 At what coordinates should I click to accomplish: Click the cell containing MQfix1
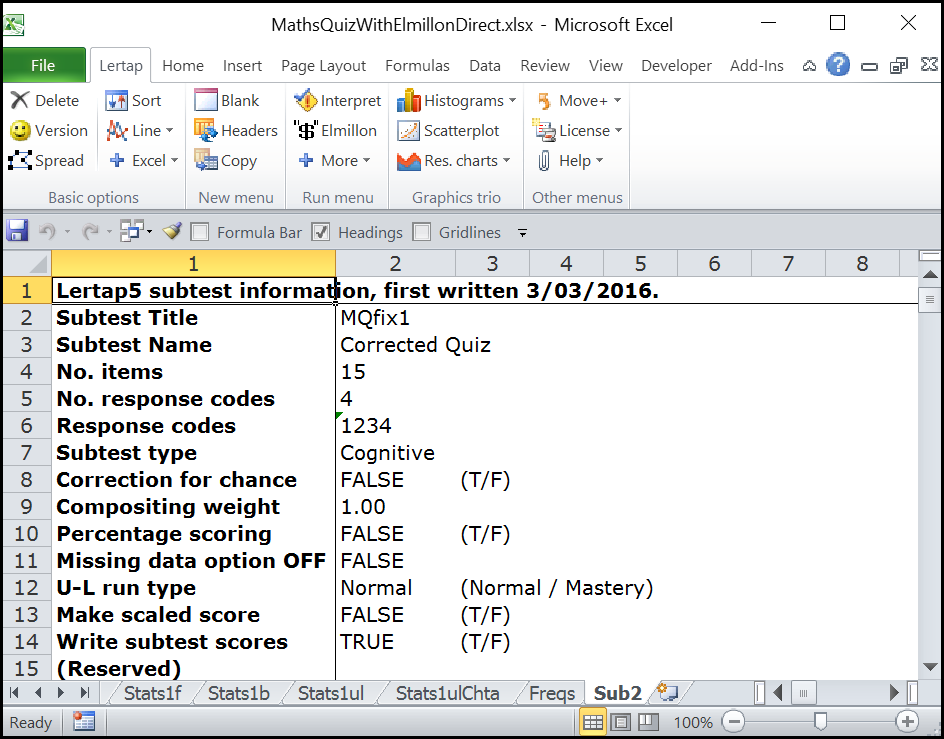coord(395,317)
